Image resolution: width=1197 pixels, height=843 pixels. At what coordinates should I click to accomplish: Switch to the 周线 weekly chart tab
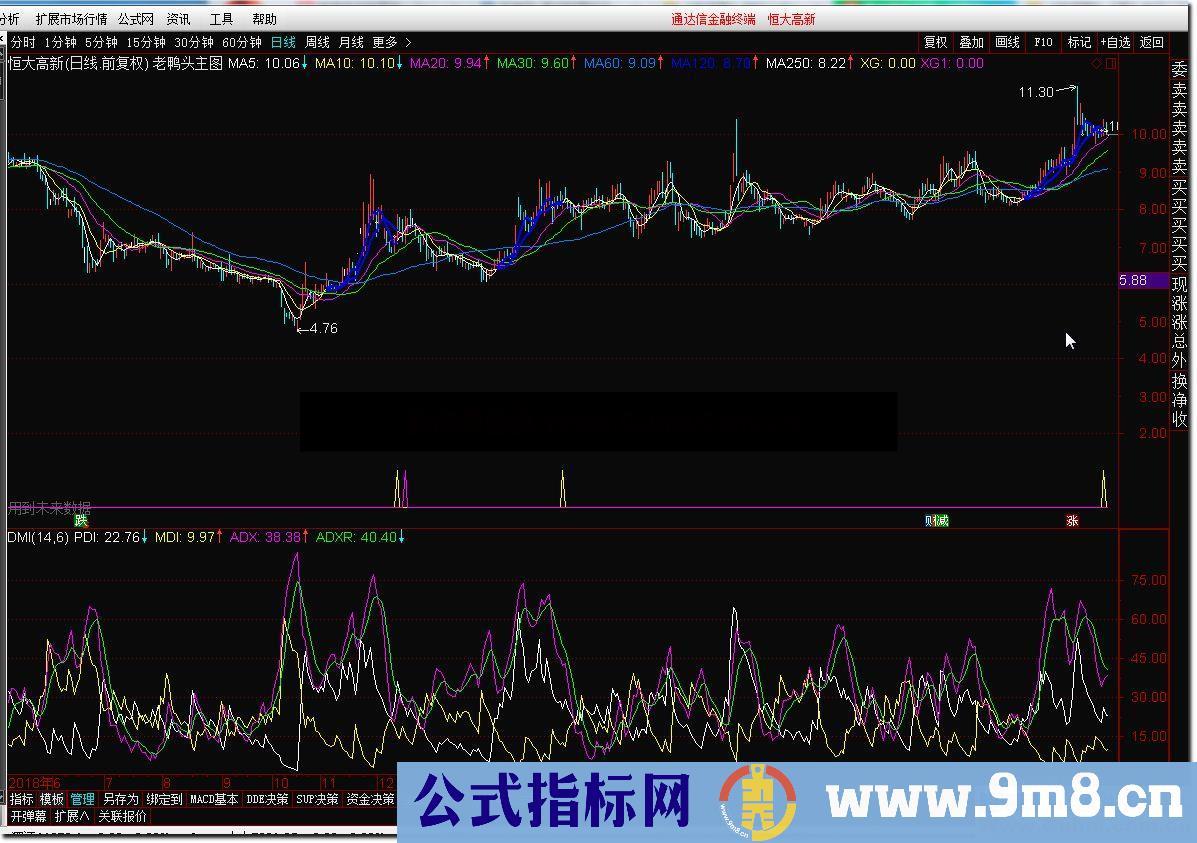click(317, 43)
